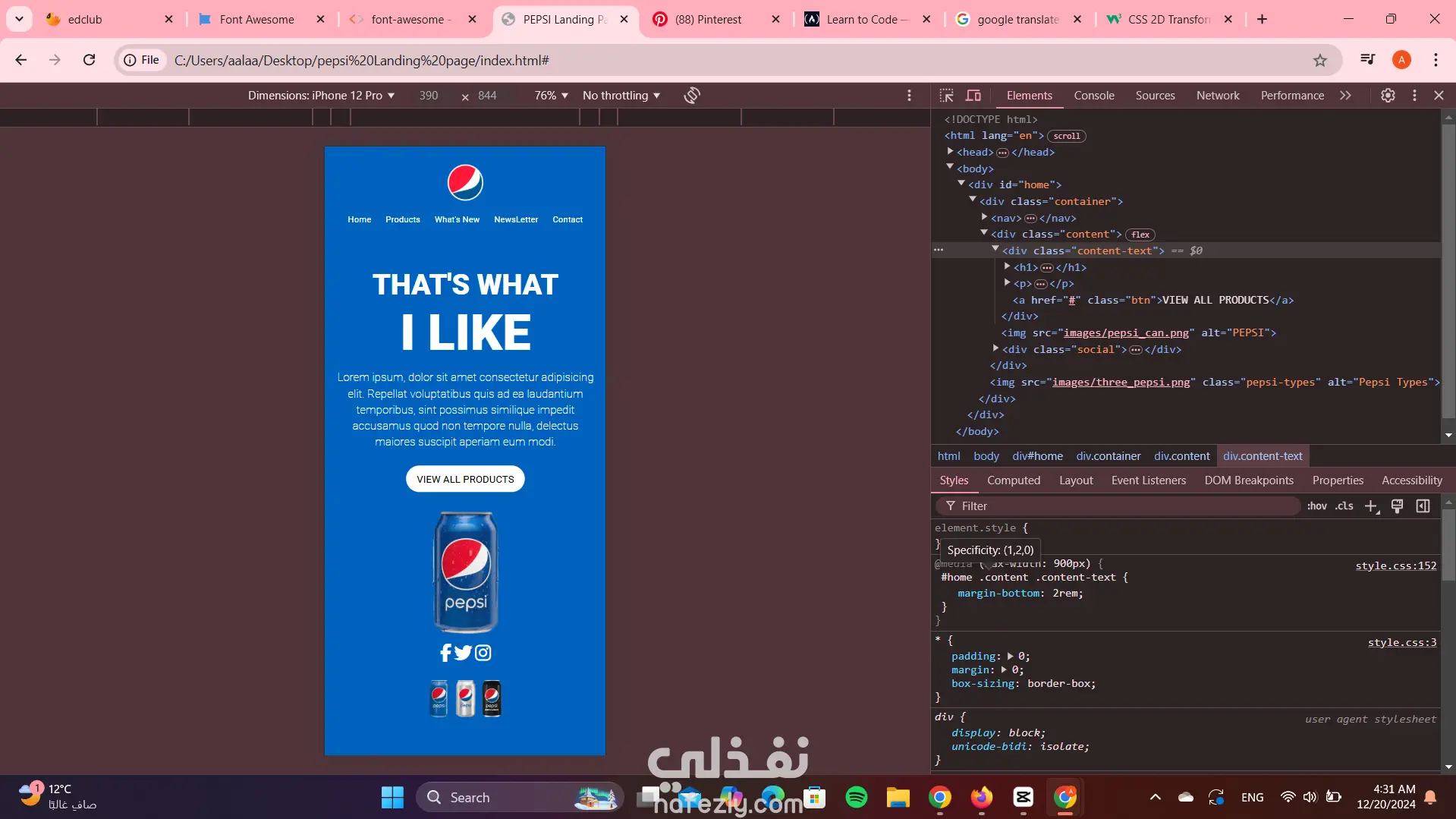Open DevTools customize three-dot menu

coord(1414,96)
